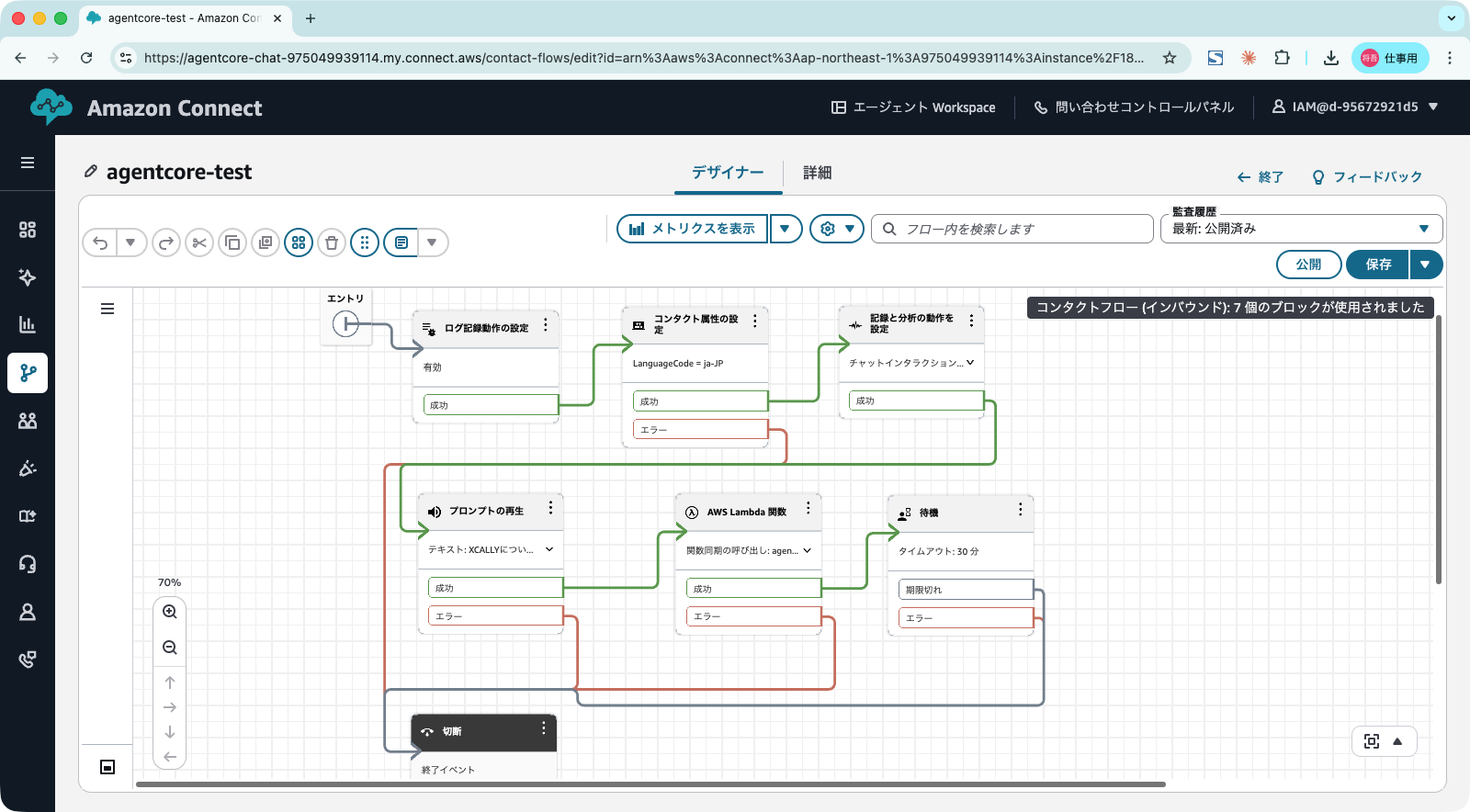The image size is (1470, 812).
Task: Zoom in on the flow canvas
Action: click(170, 612)
